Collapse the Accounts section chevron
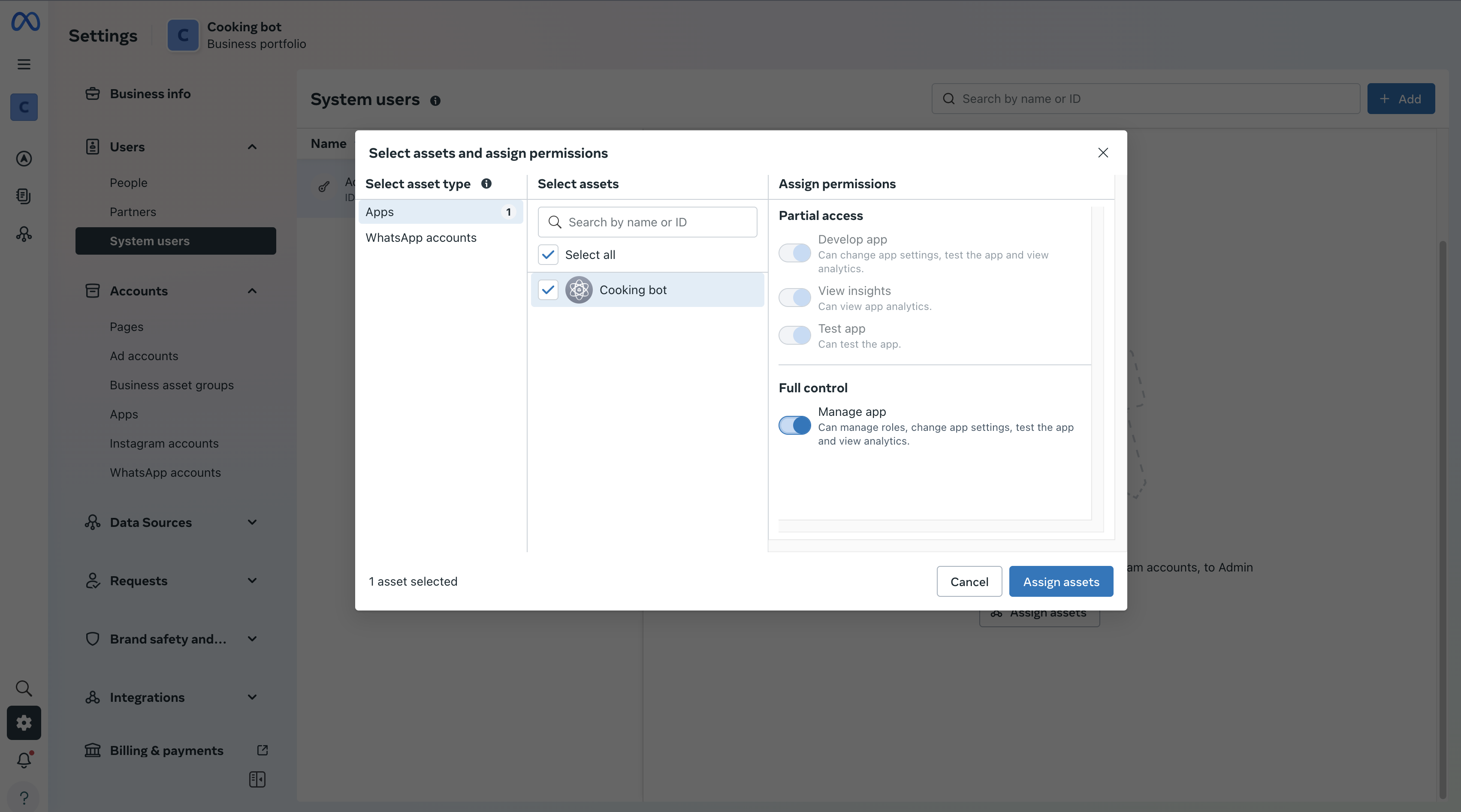 [x=252, y=291]
